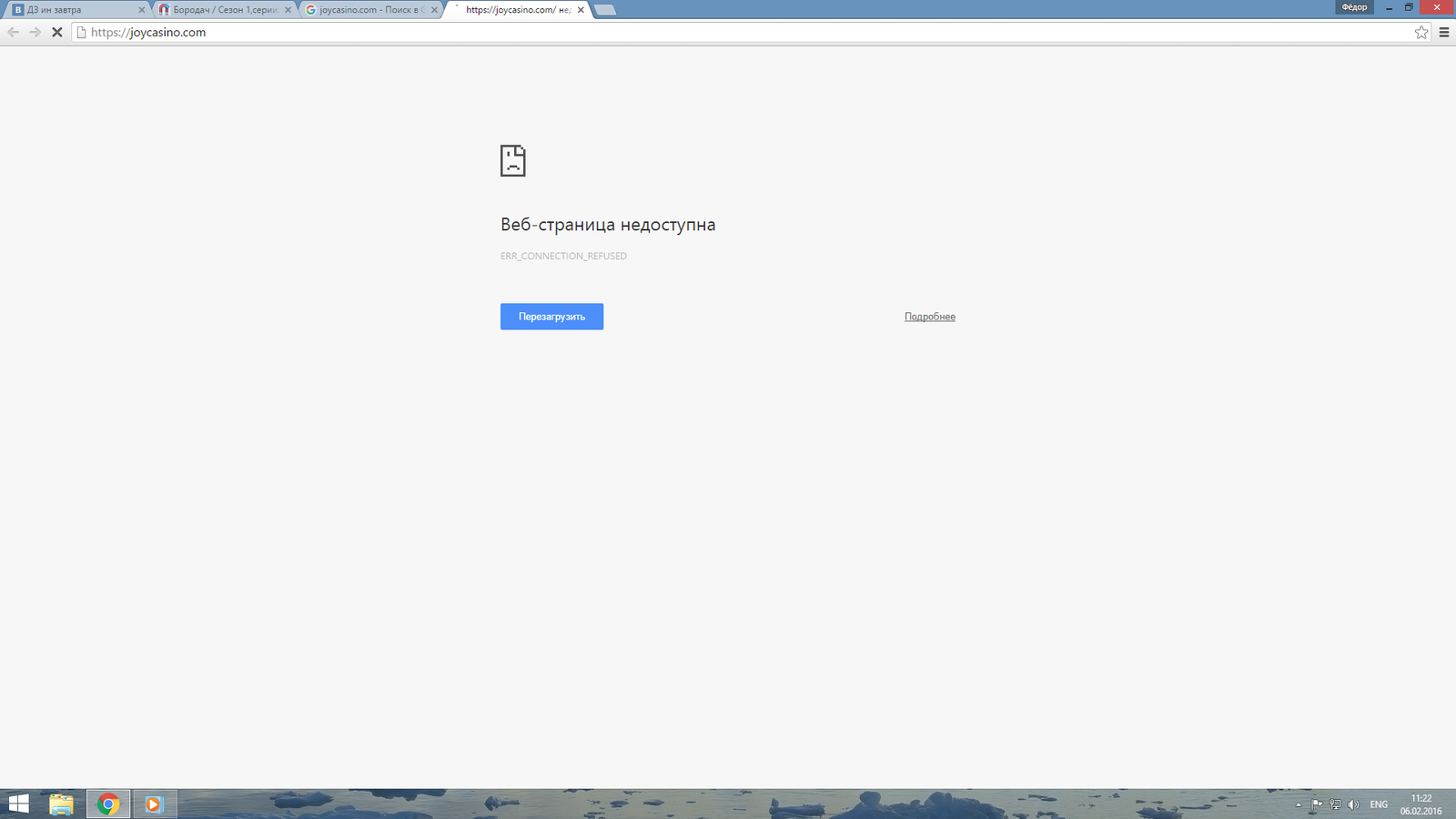Close the joycasino.com Google search tab
This screenshot has height=819, width=1456.
434,10
